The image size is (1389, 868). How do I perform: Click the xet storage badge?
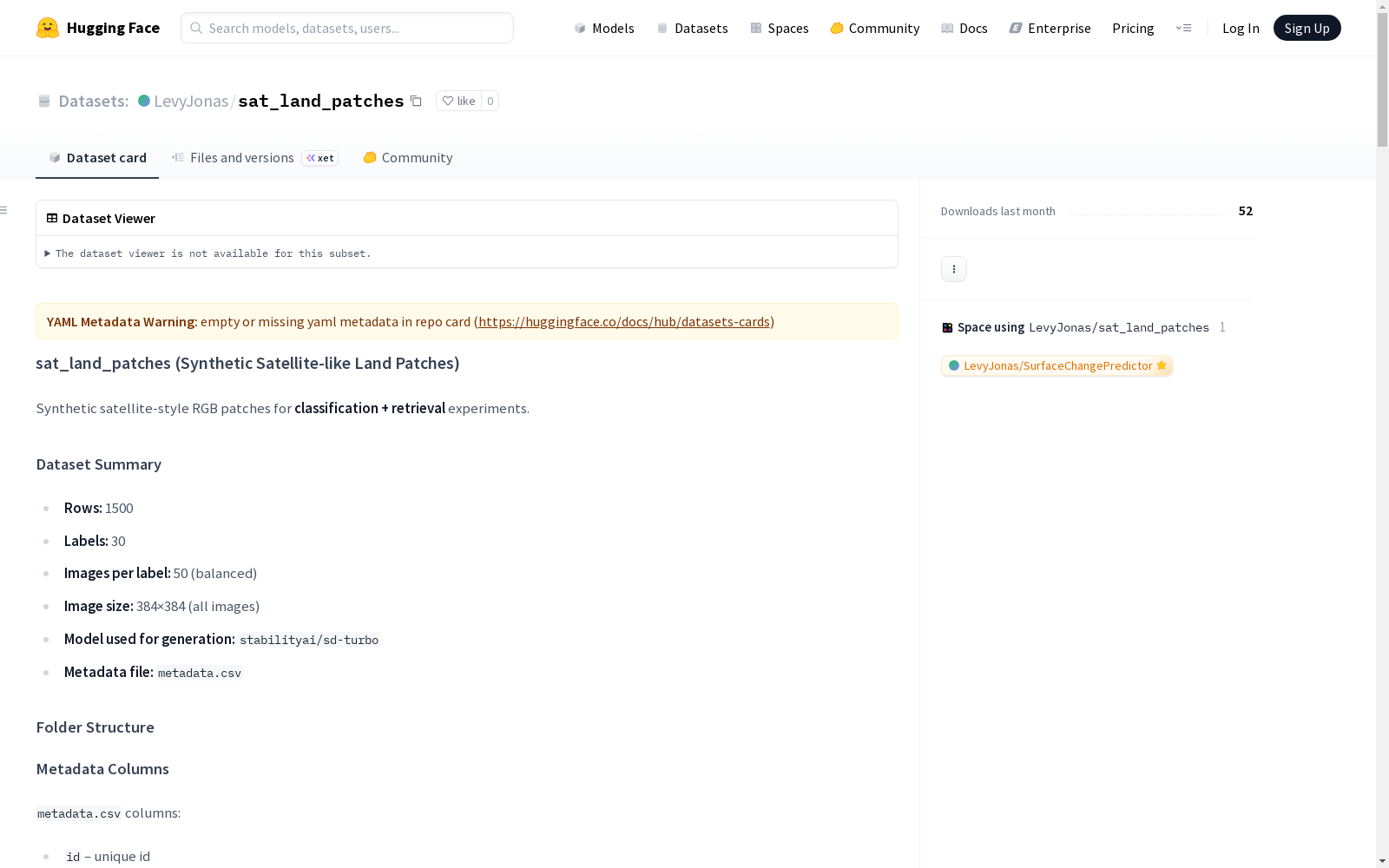point(319,158)
